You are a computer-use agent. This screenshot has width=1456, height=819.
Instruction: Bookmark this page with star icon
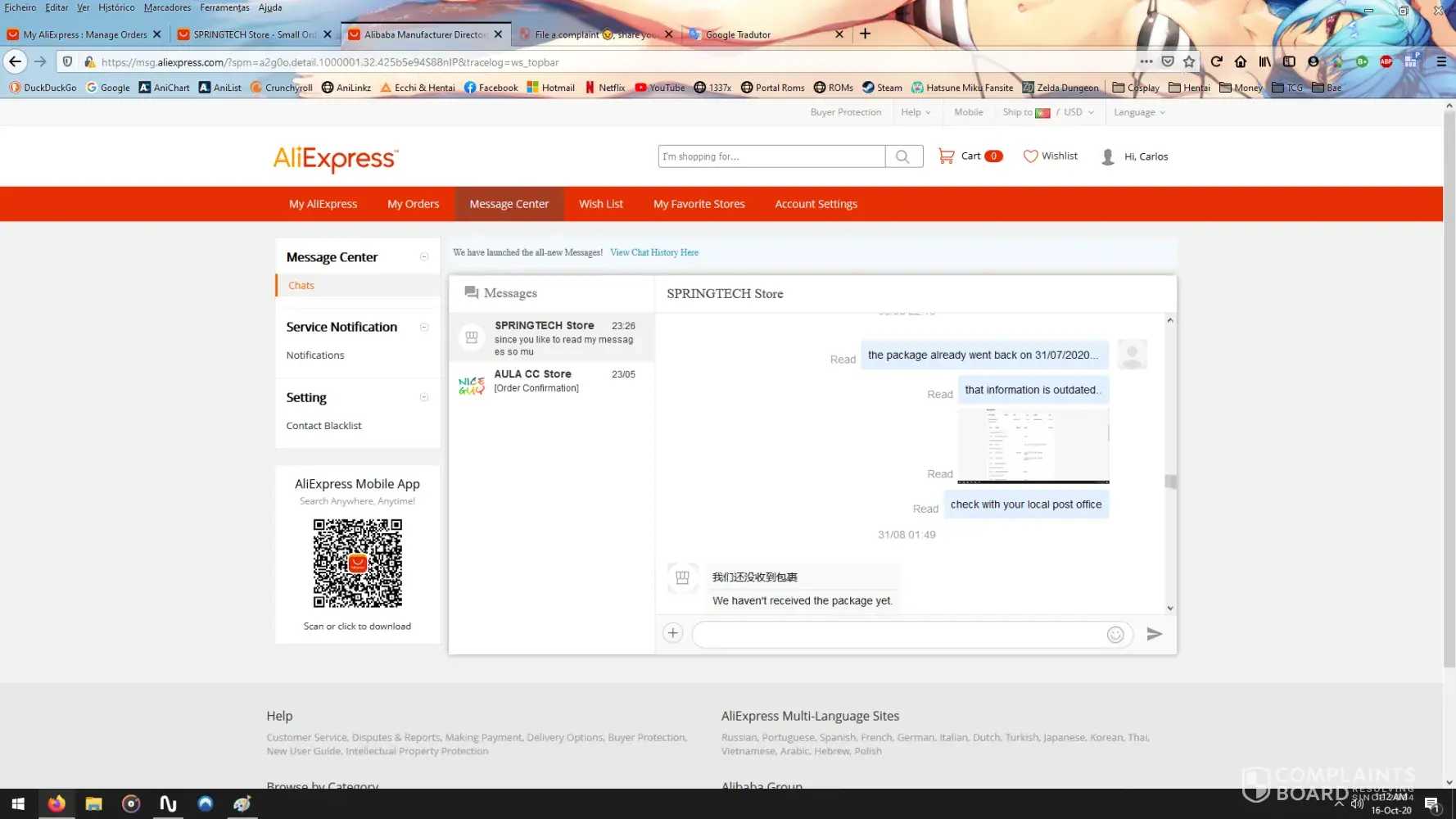(x=1189, y=61)
